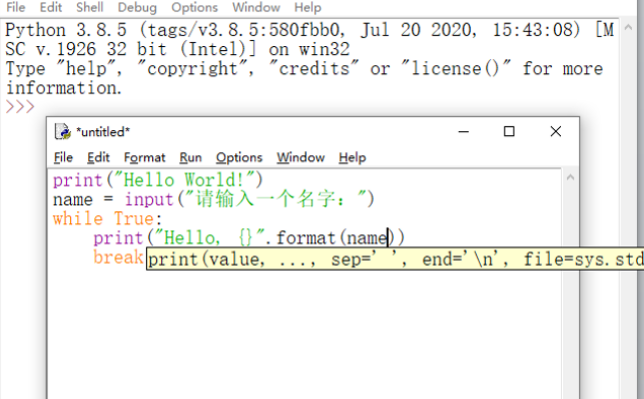Open editor Window menu
The width and height of the screenshot is (644, 399).
(x=301, y=158)
